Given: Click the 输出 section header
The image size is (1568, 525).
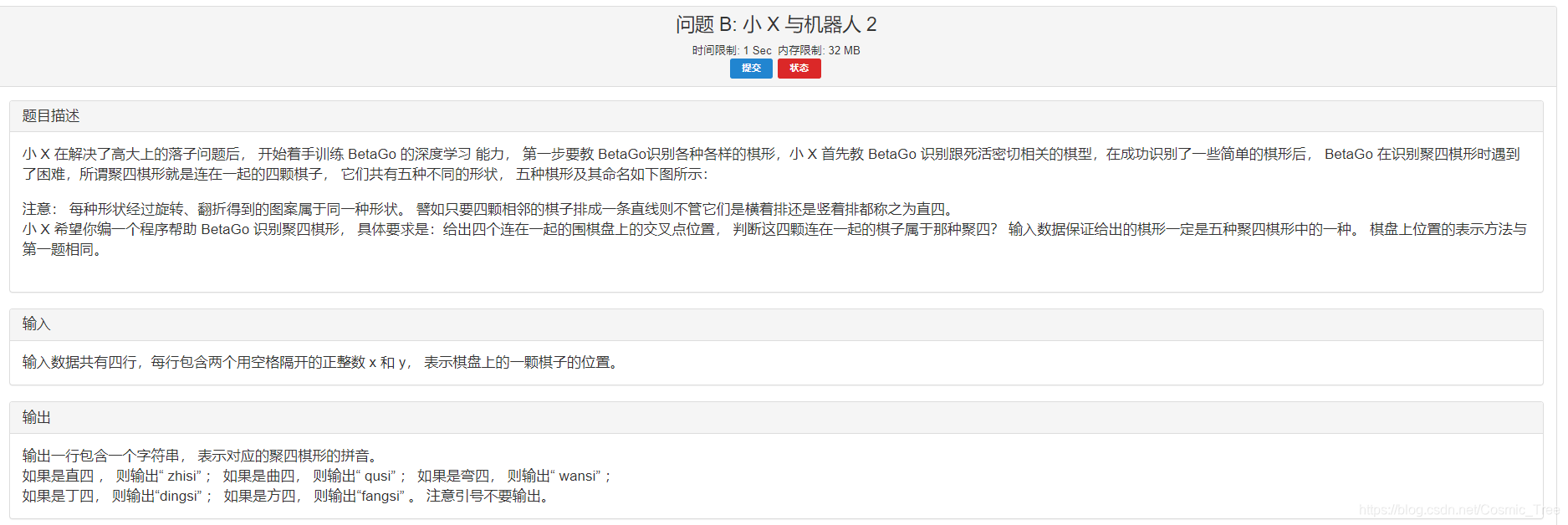Looking at the screenshot, I should [x=776, y=418].
